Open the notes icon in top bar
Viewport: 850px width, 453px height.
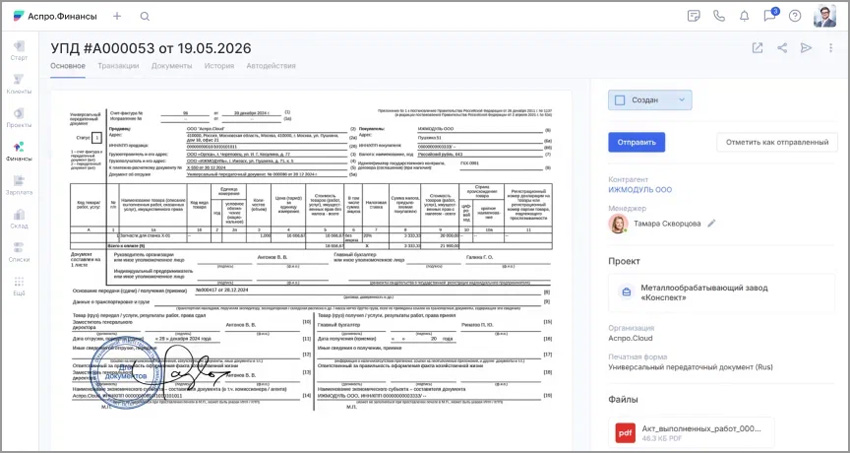(x=693, y=16)
